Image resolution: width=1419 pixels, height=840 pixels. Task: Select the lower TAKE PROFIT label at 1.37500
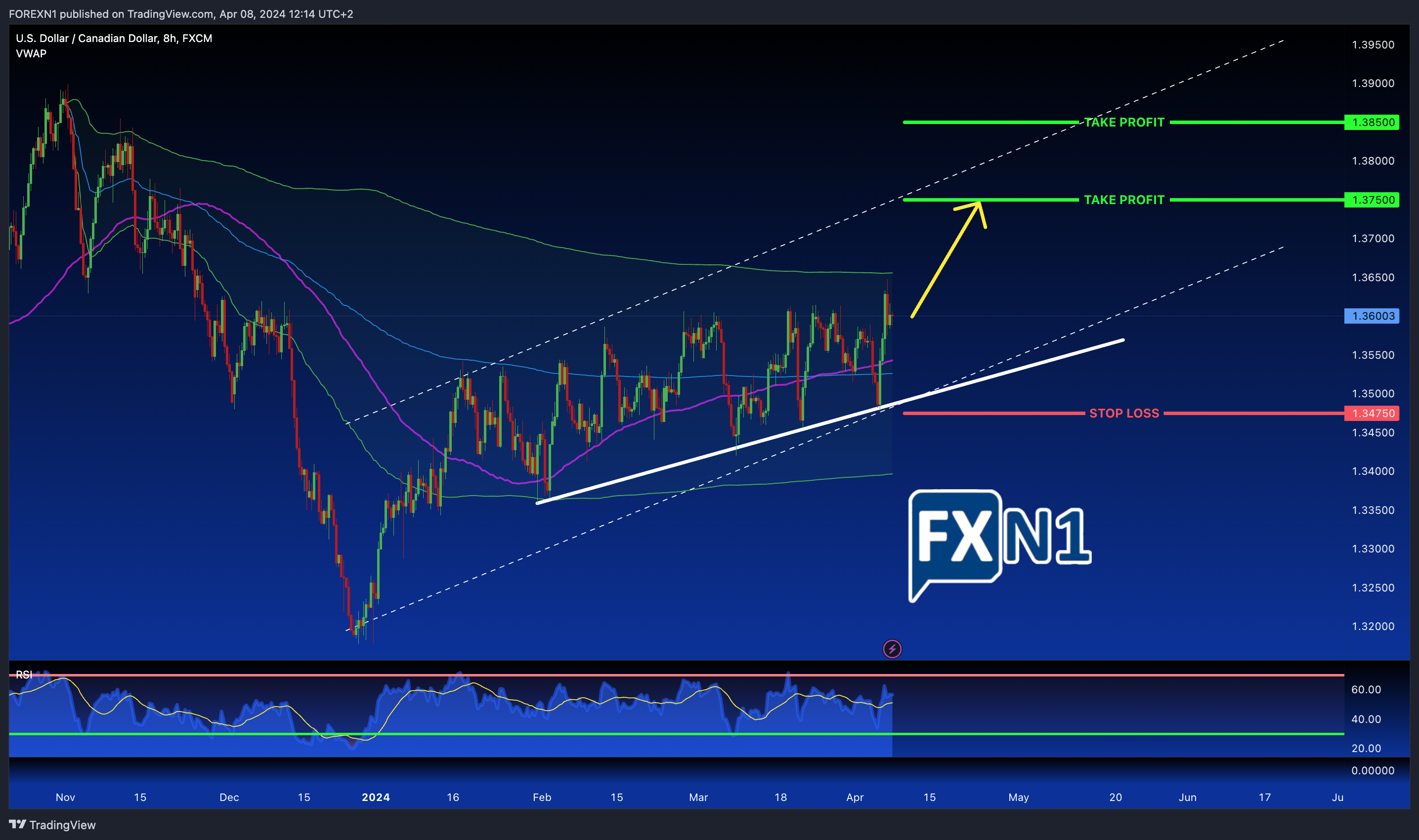(x=1124, y=200)
